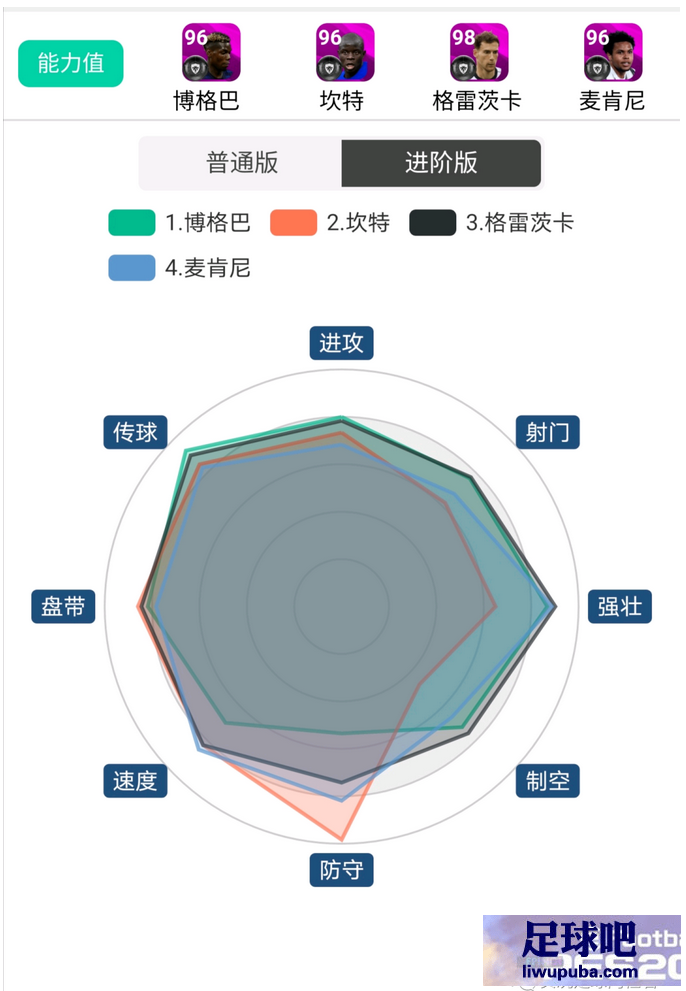Select the 防守 radar axis label
Viewport: 686px width, 991px height.
(341, 870)
